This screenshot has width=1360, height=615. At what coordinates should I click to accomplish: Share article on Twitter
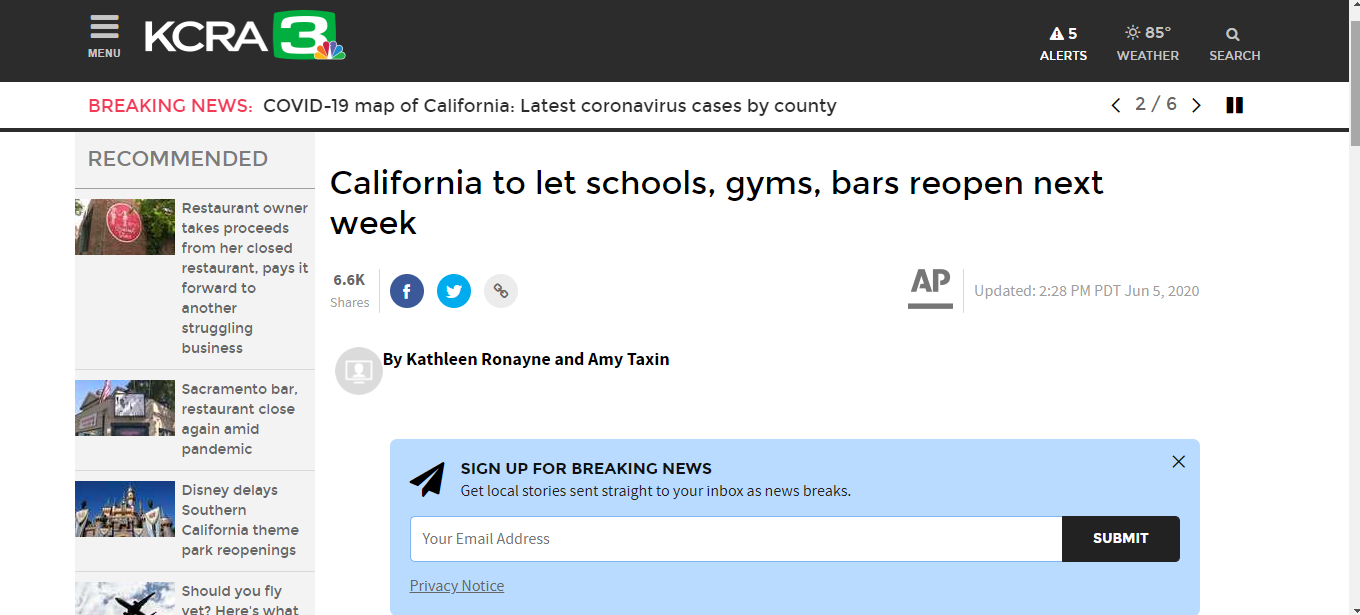tap(454, 291)
